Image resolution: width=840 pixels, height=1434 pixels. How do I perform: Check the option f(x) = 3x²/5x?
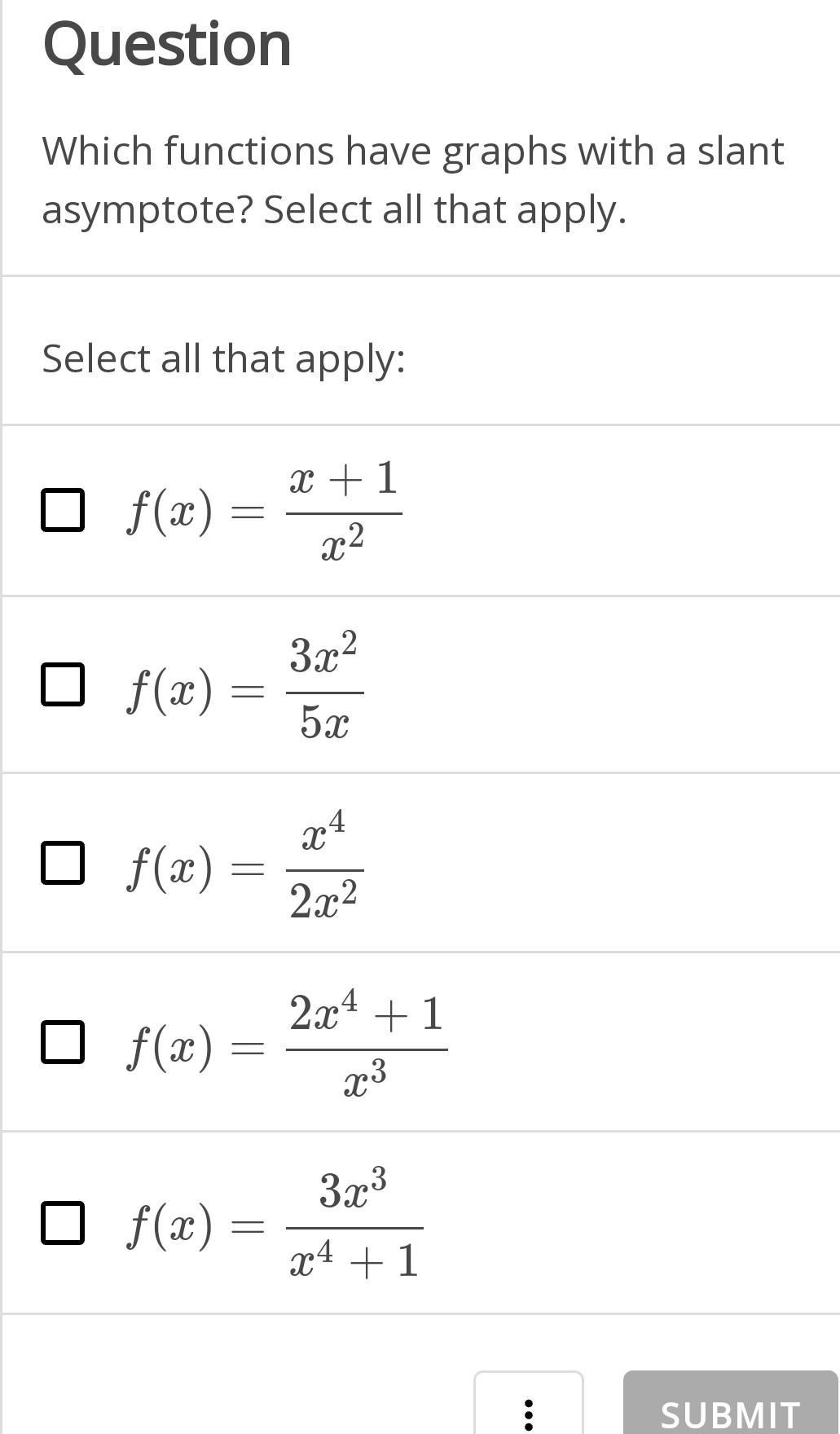(64, 683)
